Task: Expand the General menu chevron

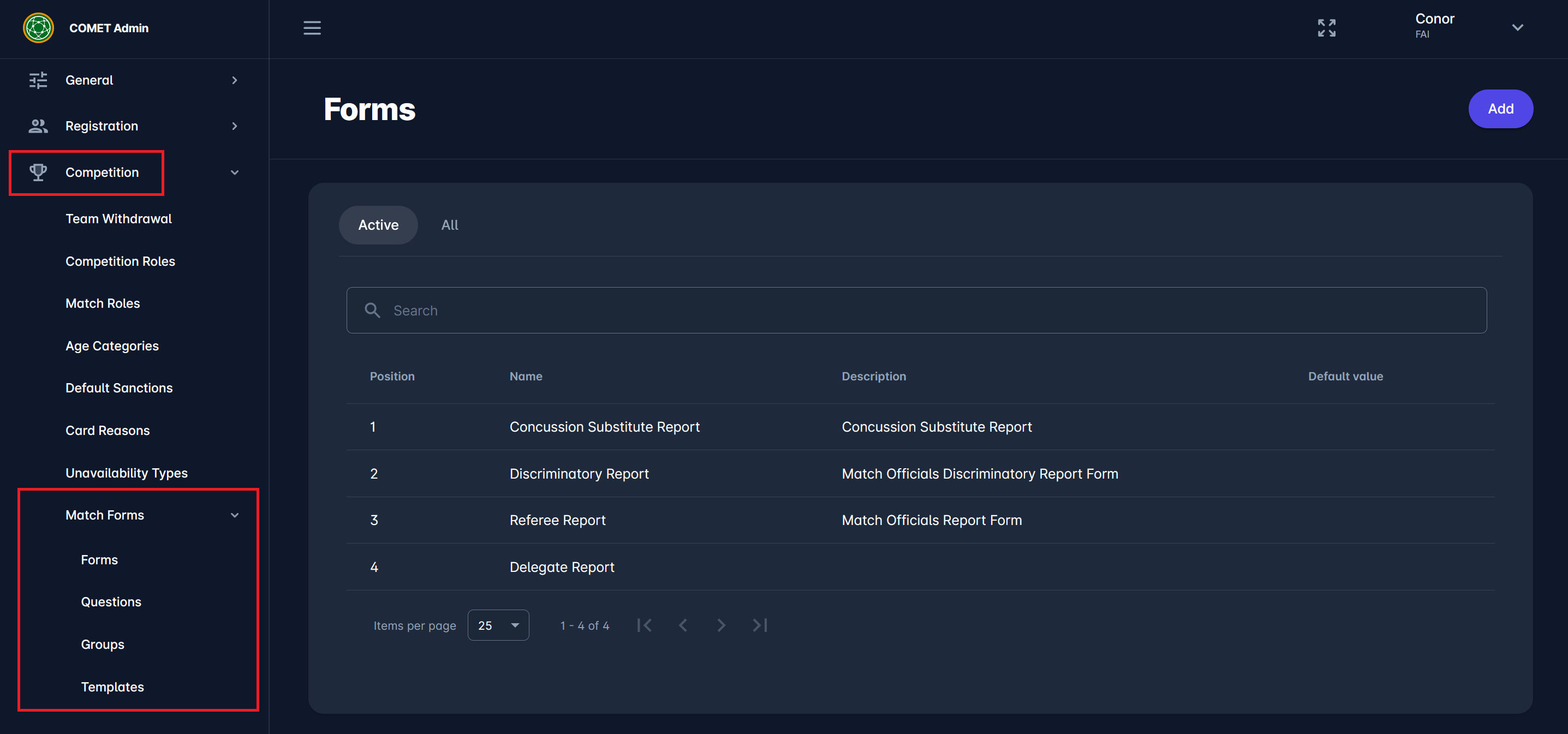Action: (x=234, y=80)
